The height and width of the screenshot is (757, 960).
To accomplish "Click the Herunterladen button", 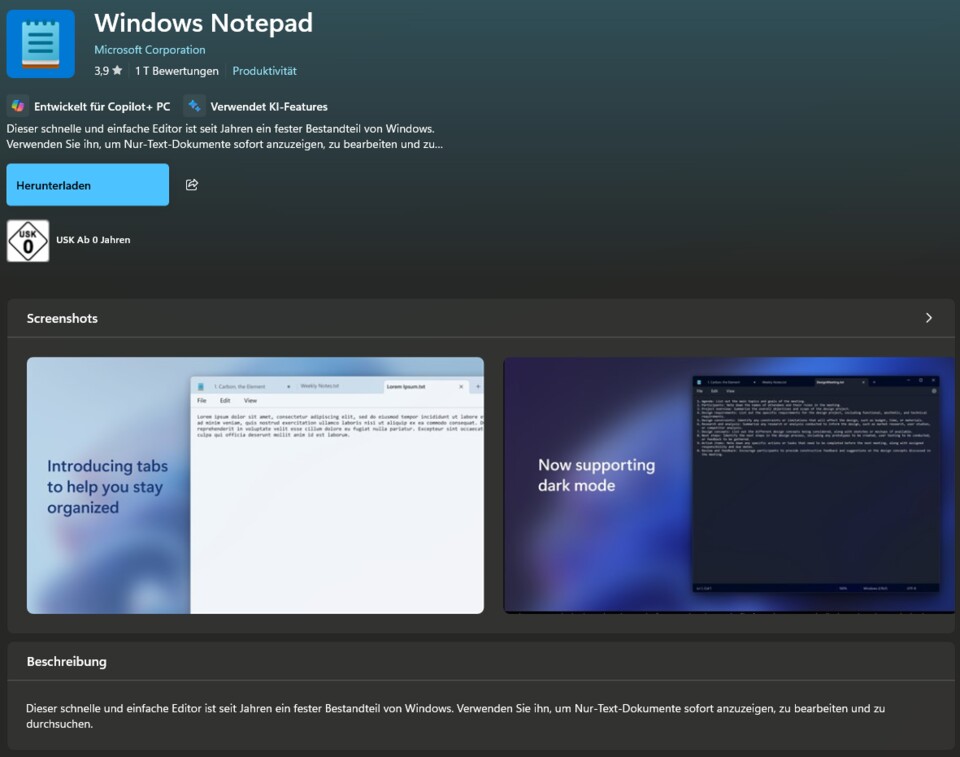I will [87, 184].
